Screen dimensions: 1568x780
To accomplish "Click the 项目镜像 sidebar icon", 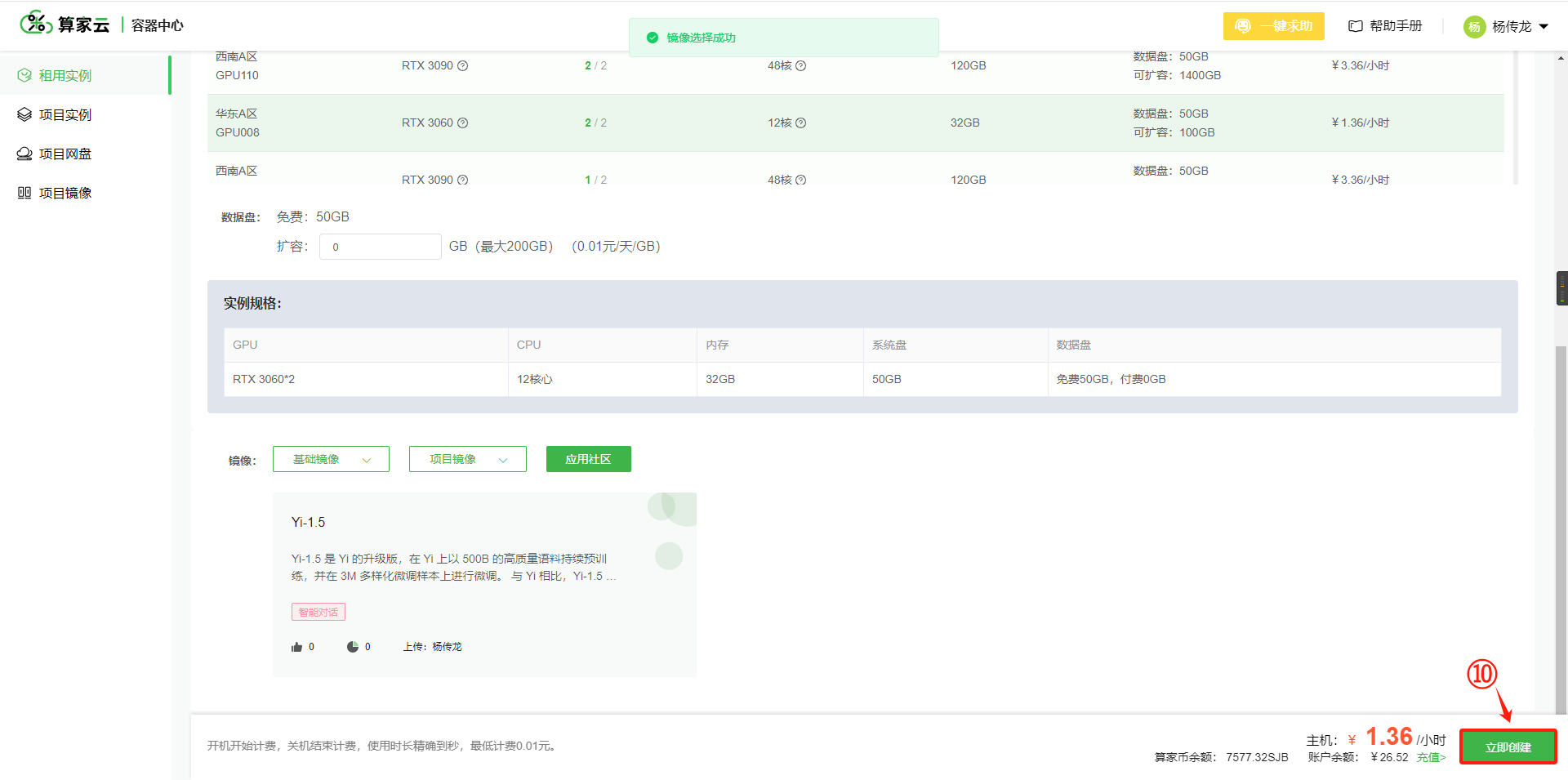I will 24,193.
